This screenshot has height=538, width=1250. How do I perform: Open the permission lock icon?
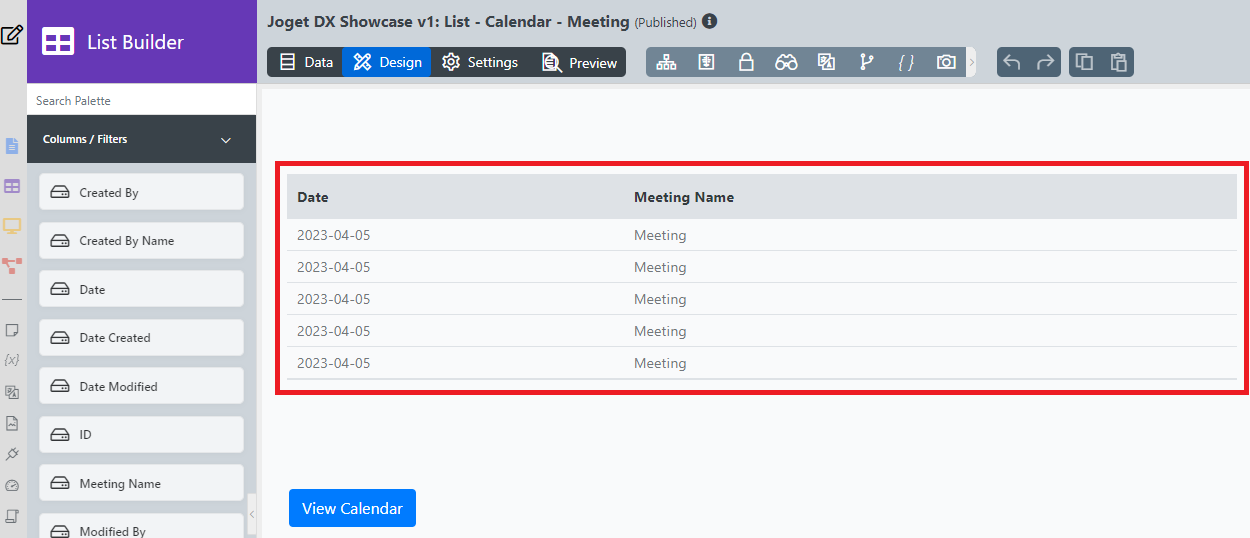coord(746,62)
